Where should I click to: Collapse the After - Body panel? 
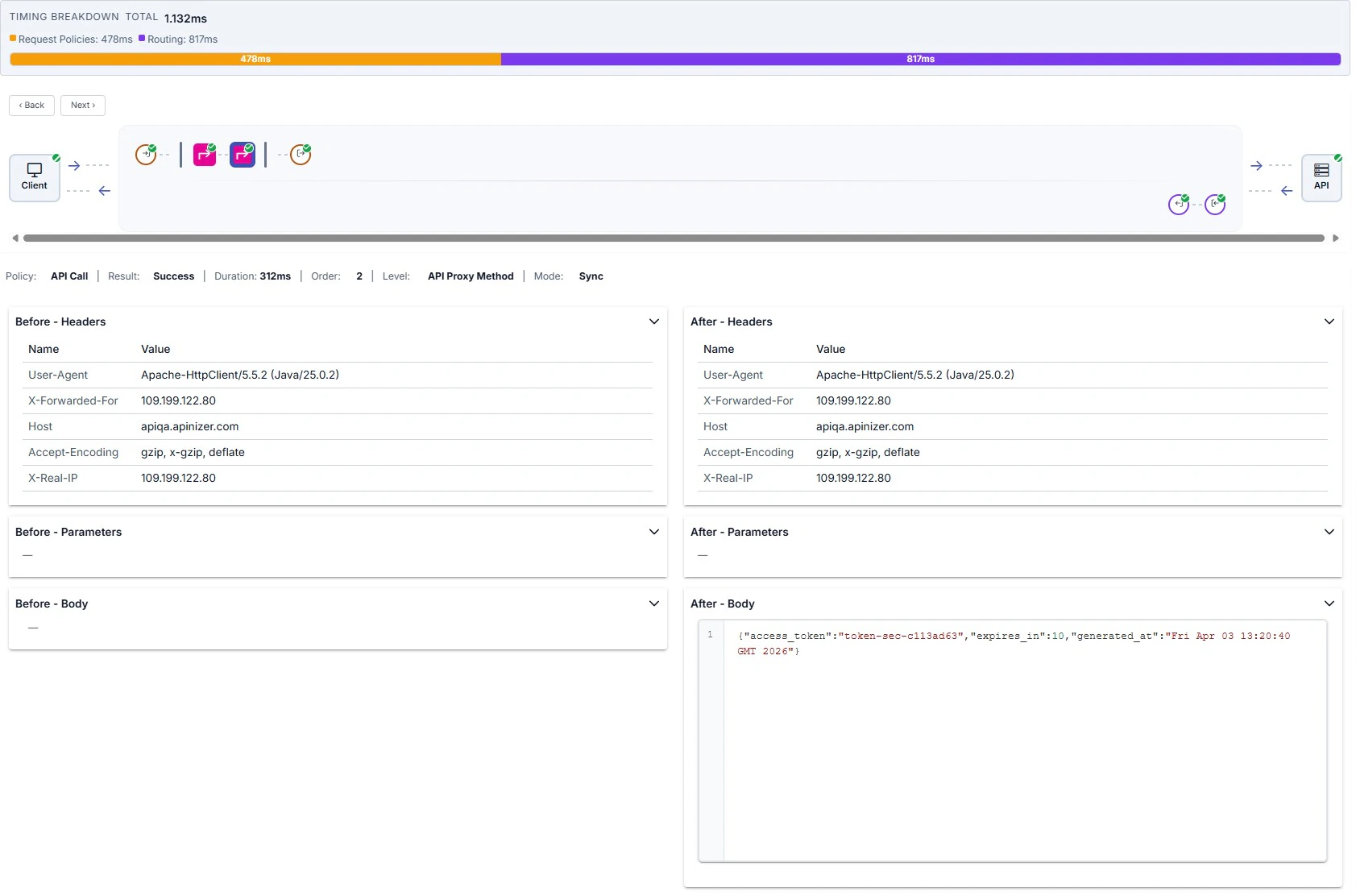click(x=1329, y=603)
